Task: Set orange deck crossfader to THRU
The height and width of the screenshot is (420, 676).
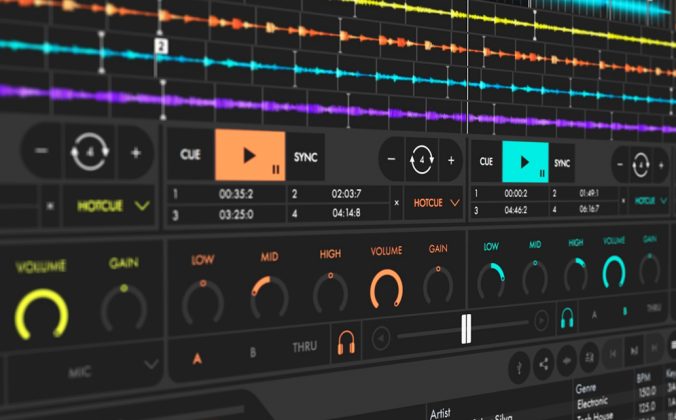Action: pyautogui.click(x=305, y=347)
